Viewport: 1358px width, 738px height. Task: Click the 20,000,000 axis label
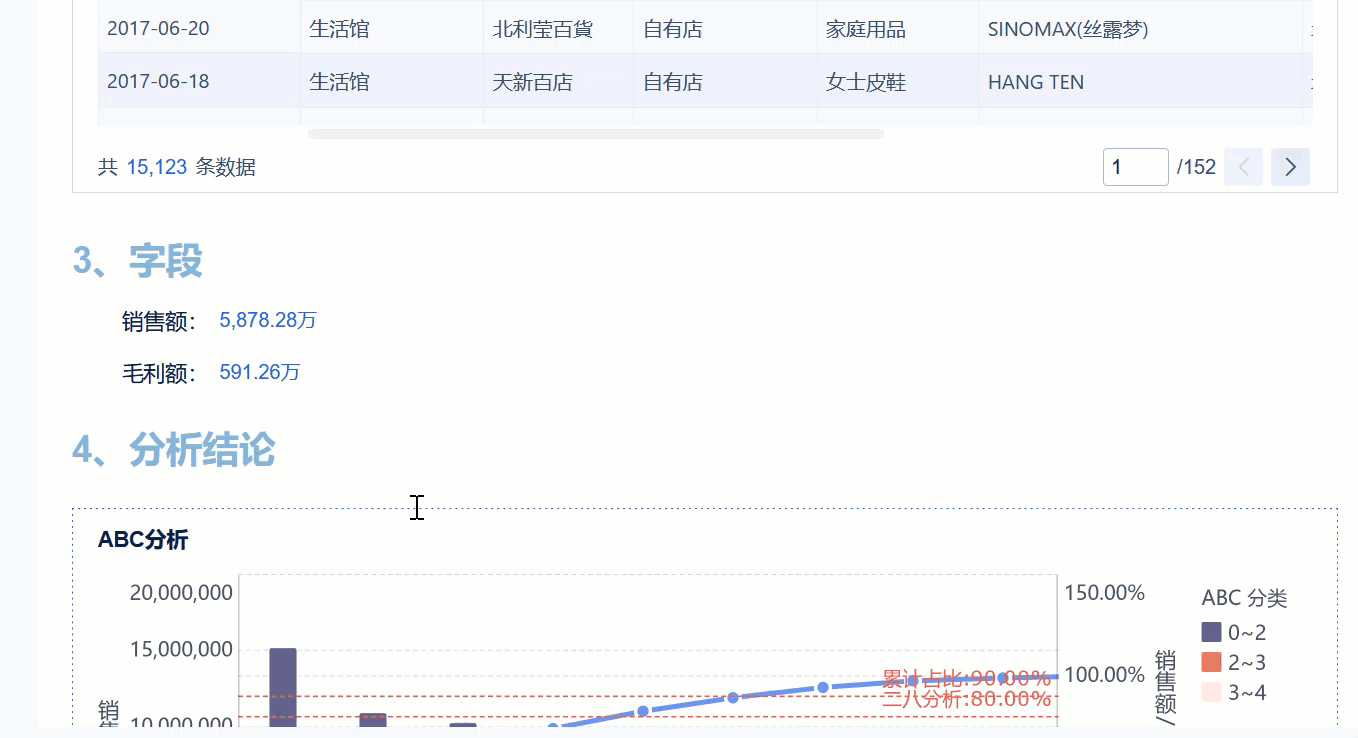181,593
